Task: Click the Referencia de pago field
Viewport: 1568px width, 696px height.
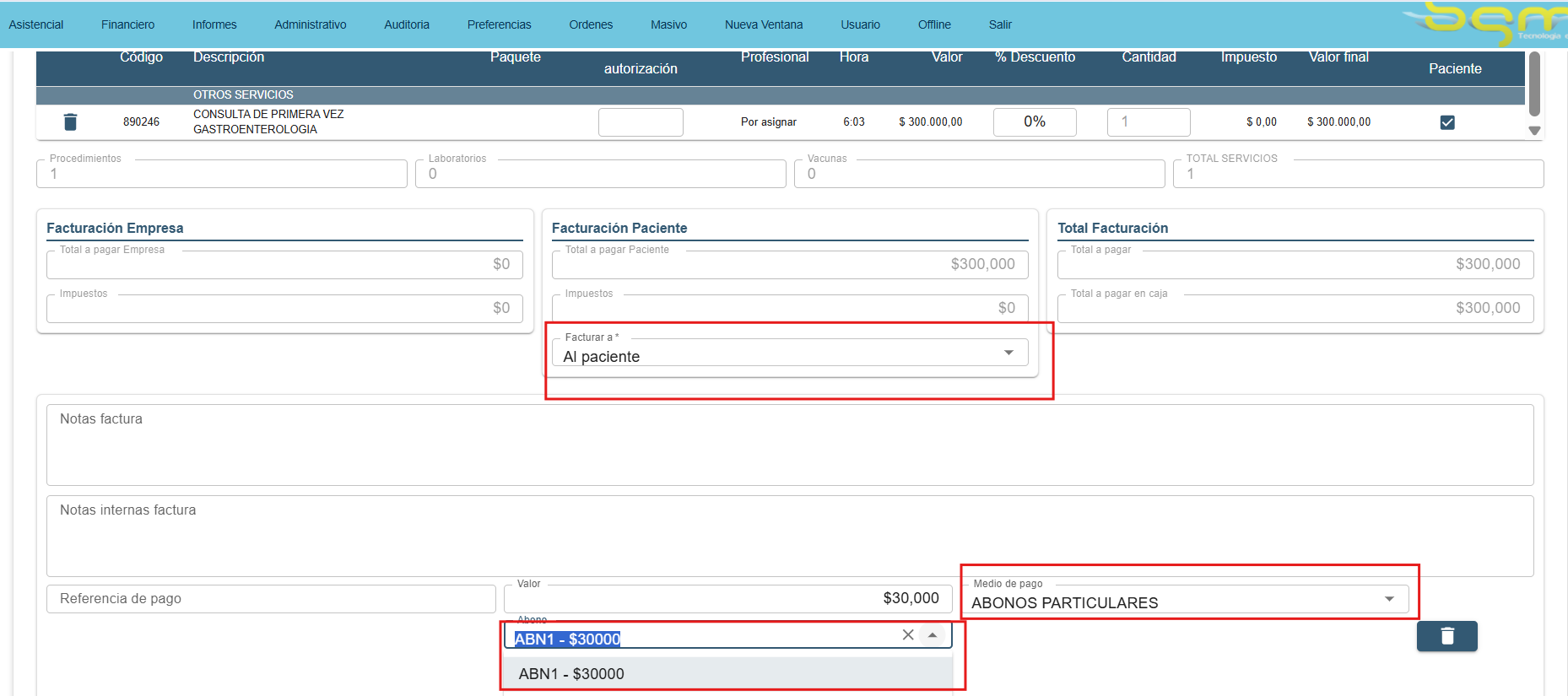Action: [271, 599]
